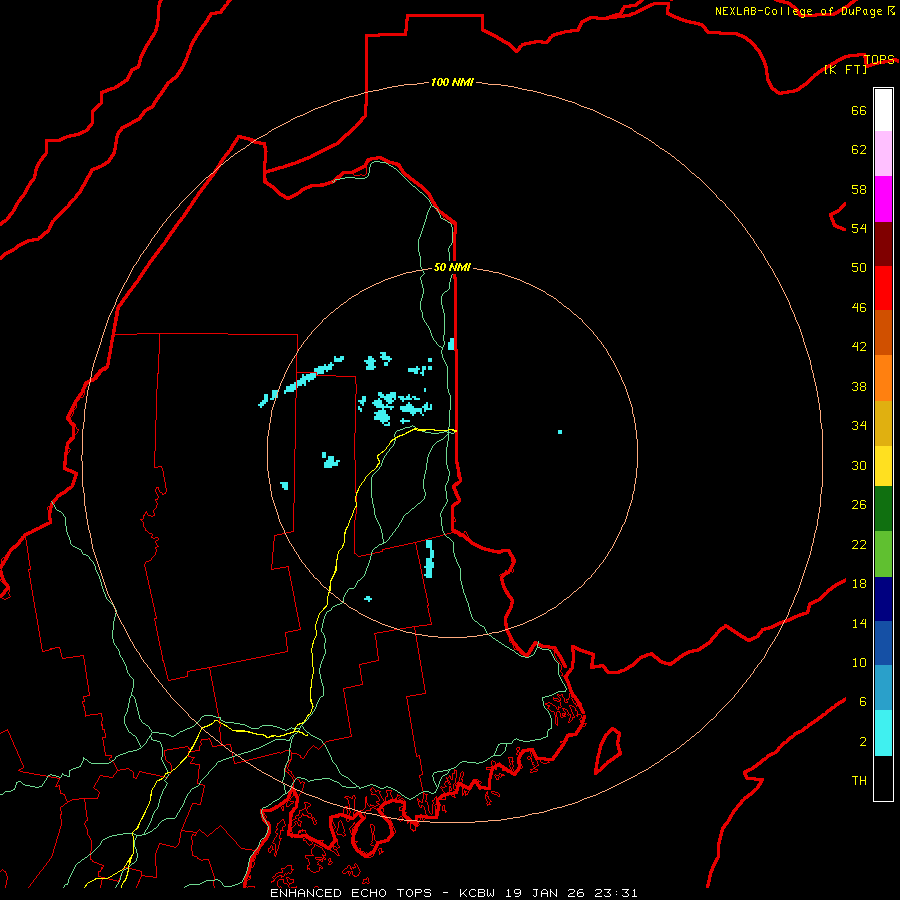The width and height of the screenshot is (900, 900).
Task: Click the red island outline off the coast
Action: 608,751
